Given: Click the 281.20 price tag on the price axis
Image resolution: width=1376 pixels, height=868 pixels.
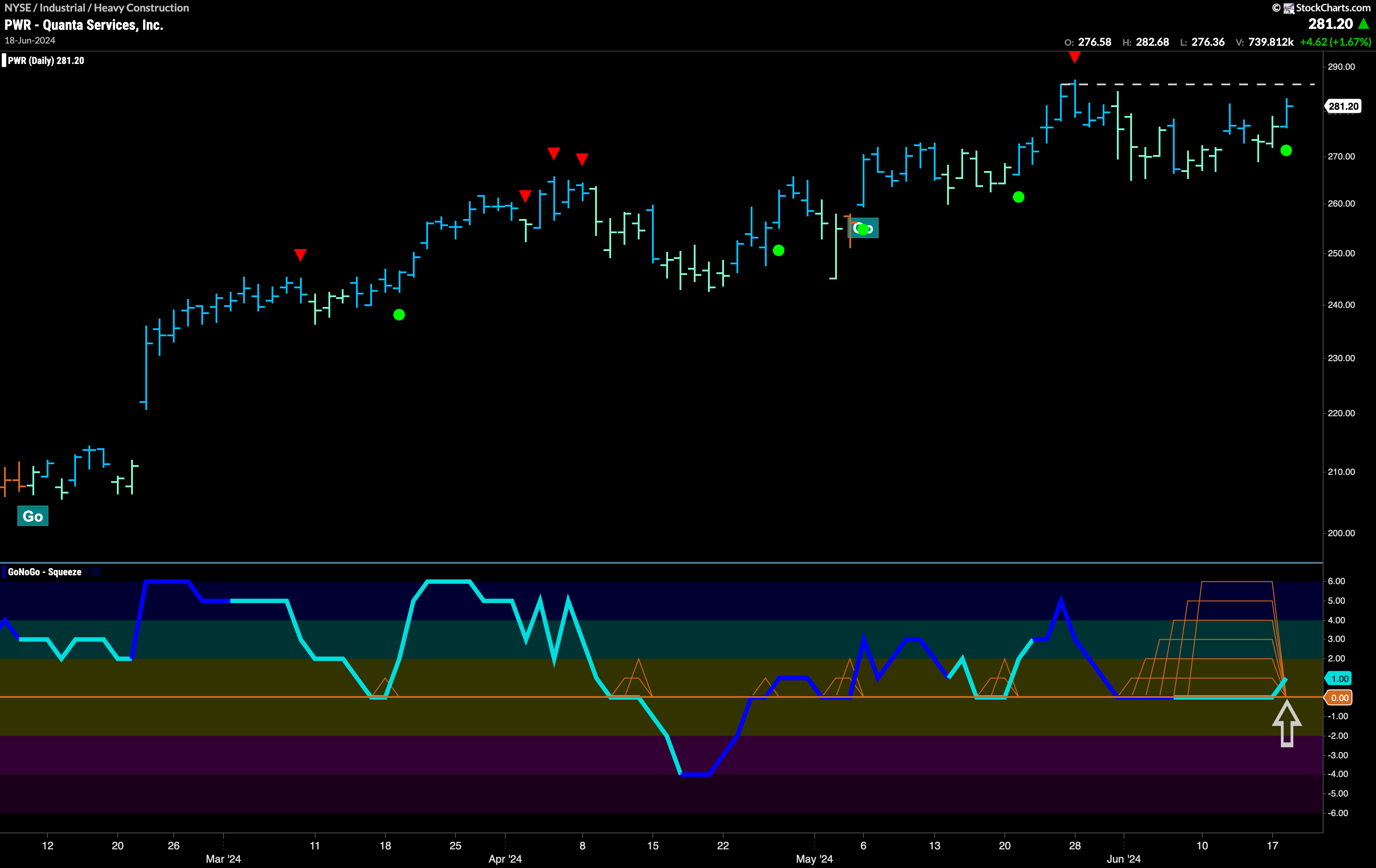Looking at the screenshot, I should [x=1344, y=106].
